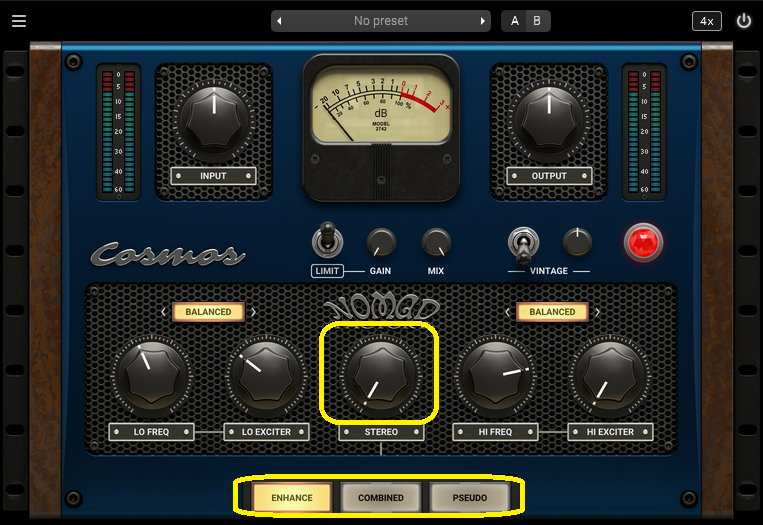763x525 pixels.
Task: Toggle the plugin power bypass icon
Action: coord(744,21)
